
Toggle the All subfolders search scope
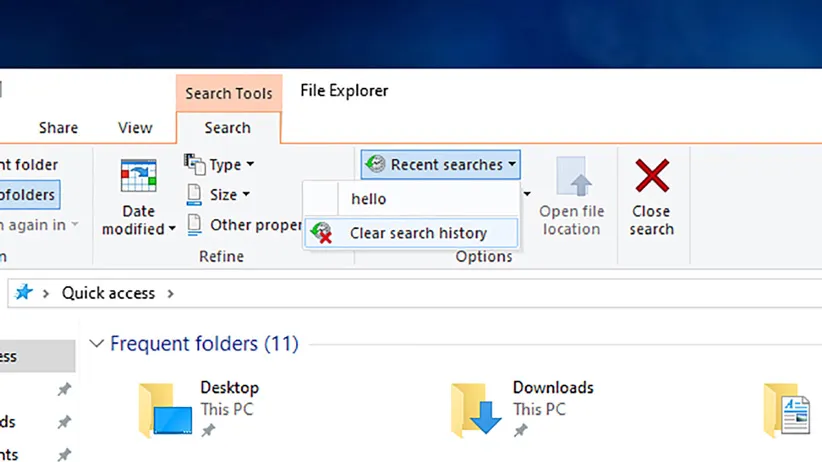point(28,194)
